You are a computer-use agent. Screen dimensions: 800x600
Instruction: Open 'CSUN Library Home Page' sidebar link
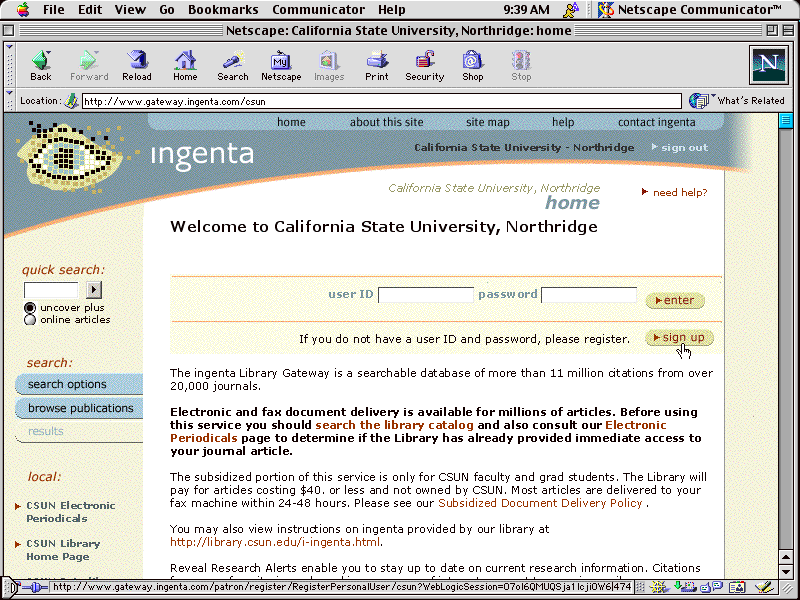[x=63, y=550]
